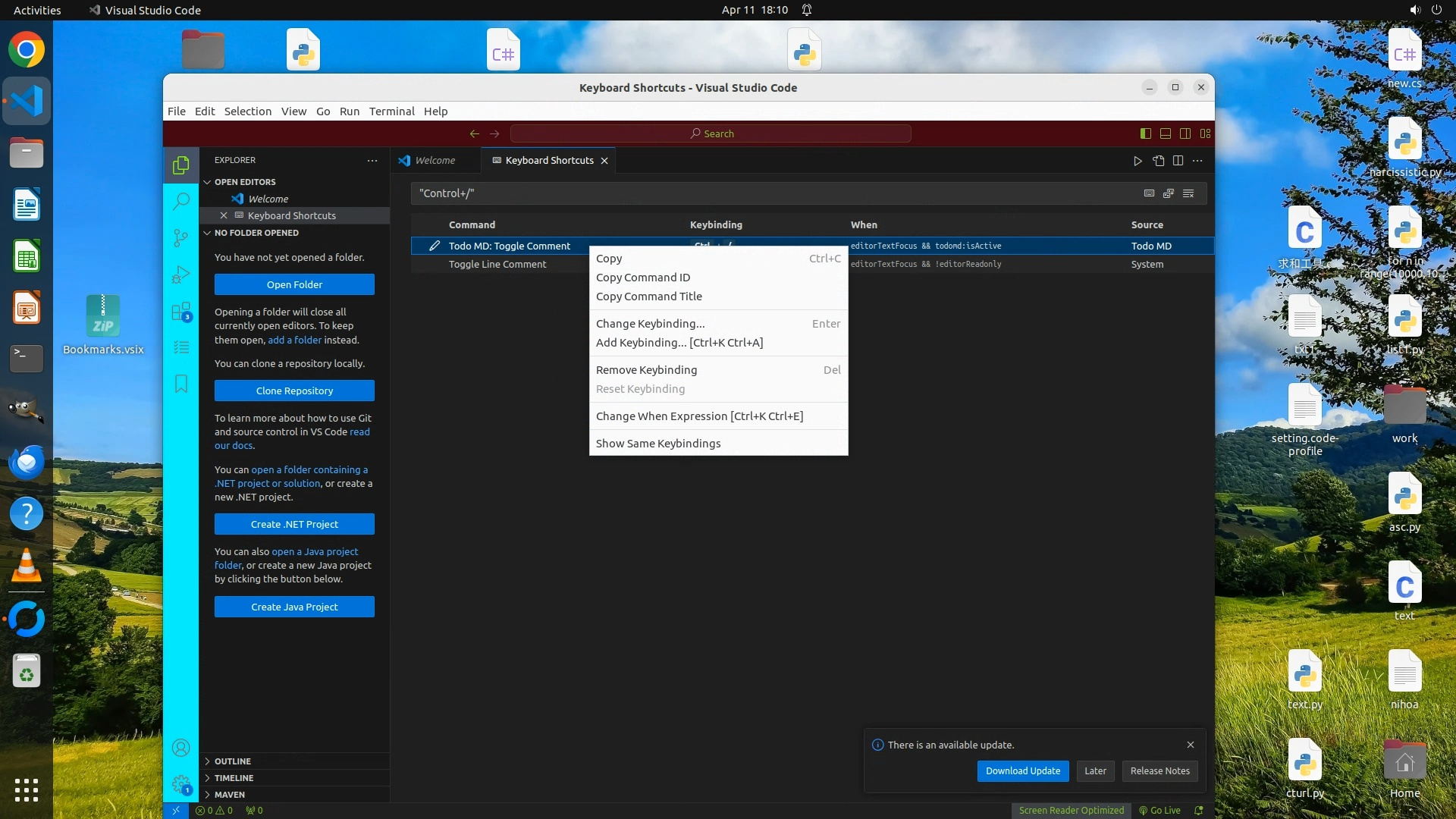Open Google Chrome from the dock
The width and height of the screenshot is (1456, 819).
tap(27, 50)
